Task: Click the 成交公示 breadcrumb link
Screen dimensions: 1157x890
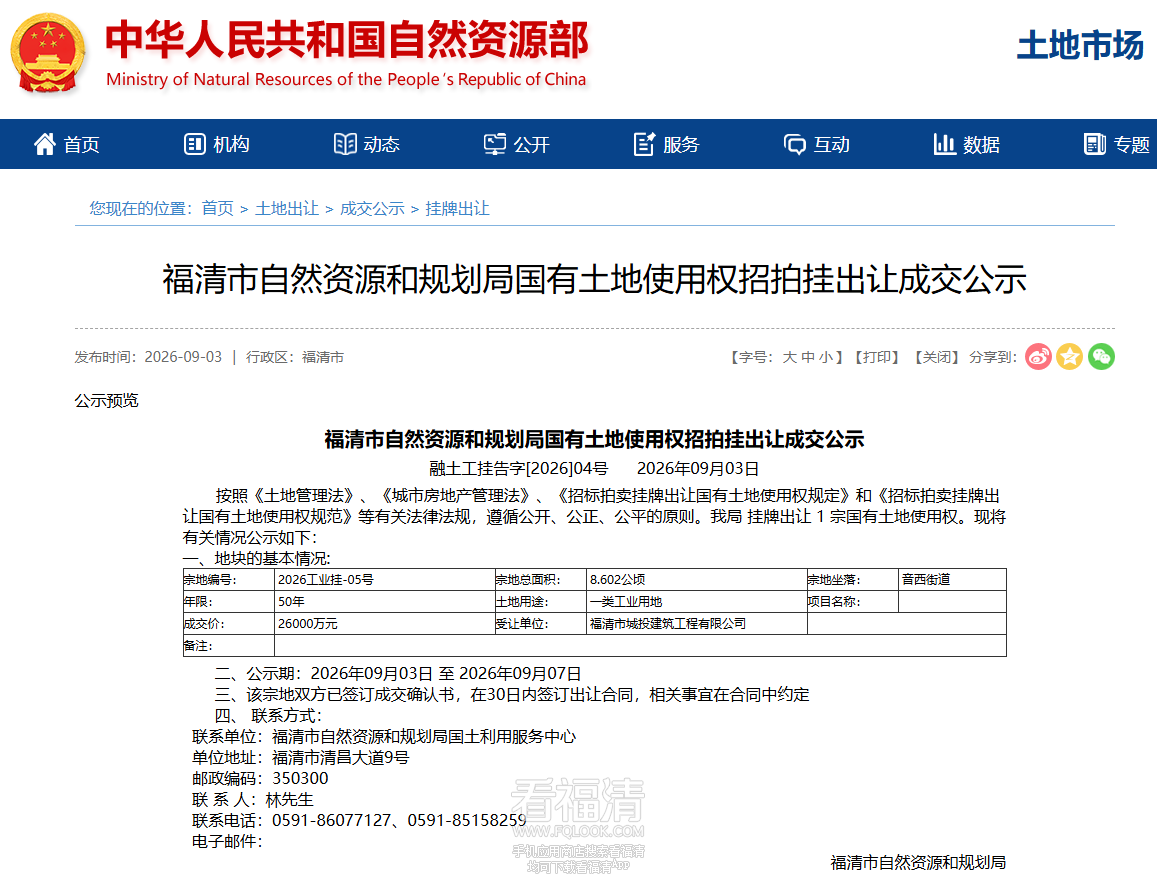Action: [372, 209]
